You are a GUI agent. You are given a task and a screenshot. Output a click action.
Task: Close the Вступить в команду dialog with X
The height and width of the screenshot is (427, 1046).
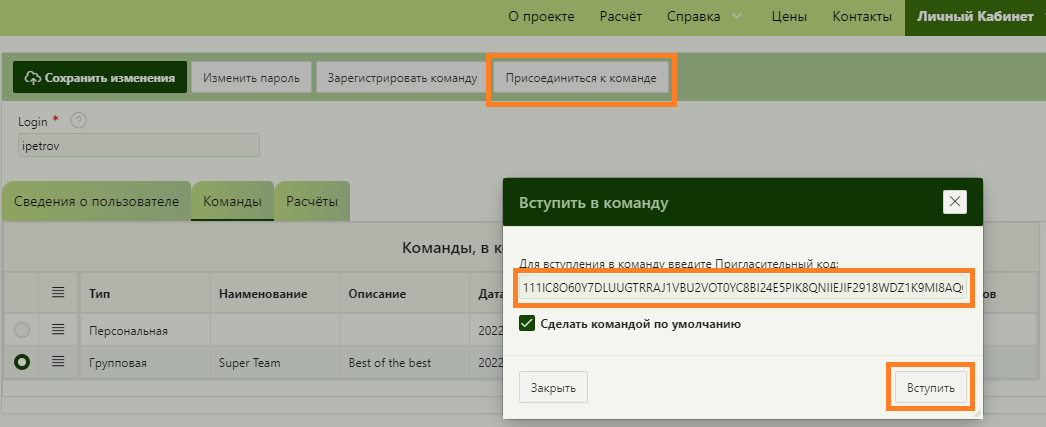(955, 202)
